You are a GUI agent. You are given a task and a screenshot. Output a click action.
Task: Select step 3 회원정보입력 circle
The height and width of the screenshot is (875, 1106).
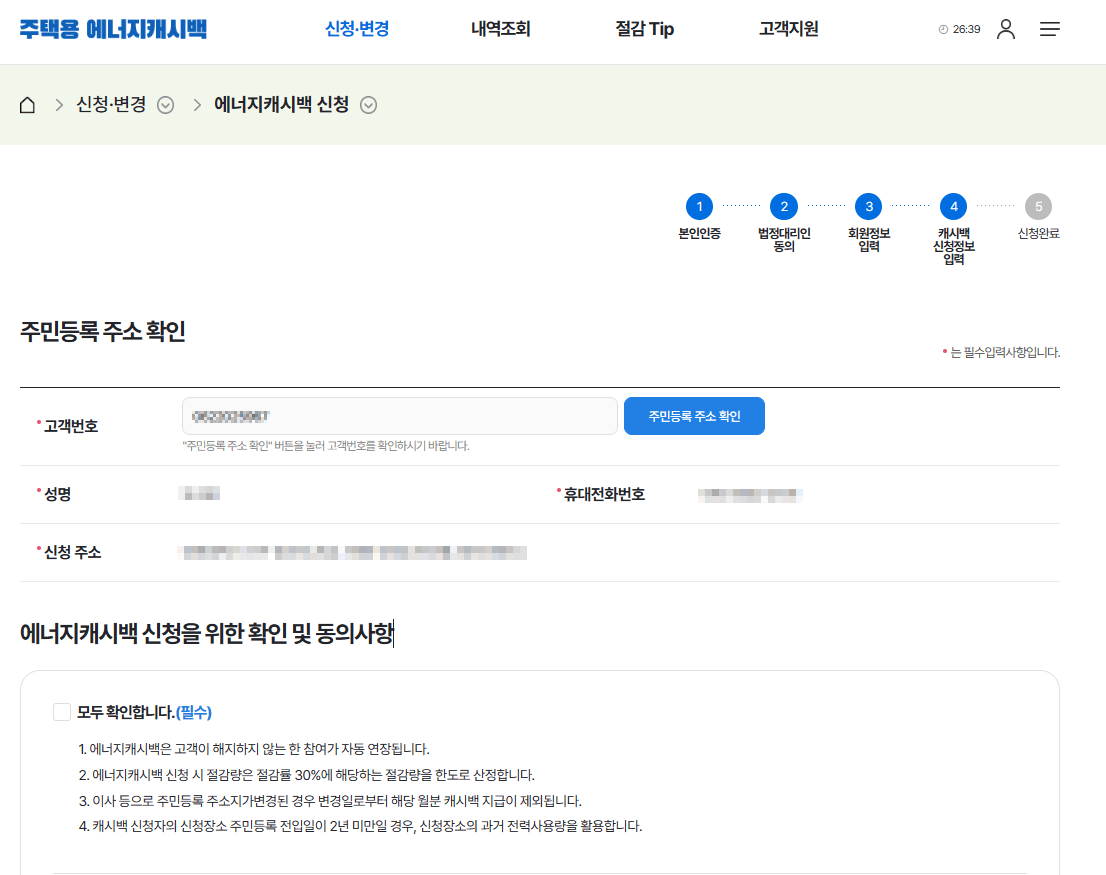pyautogui.click(x=868, y=209)
